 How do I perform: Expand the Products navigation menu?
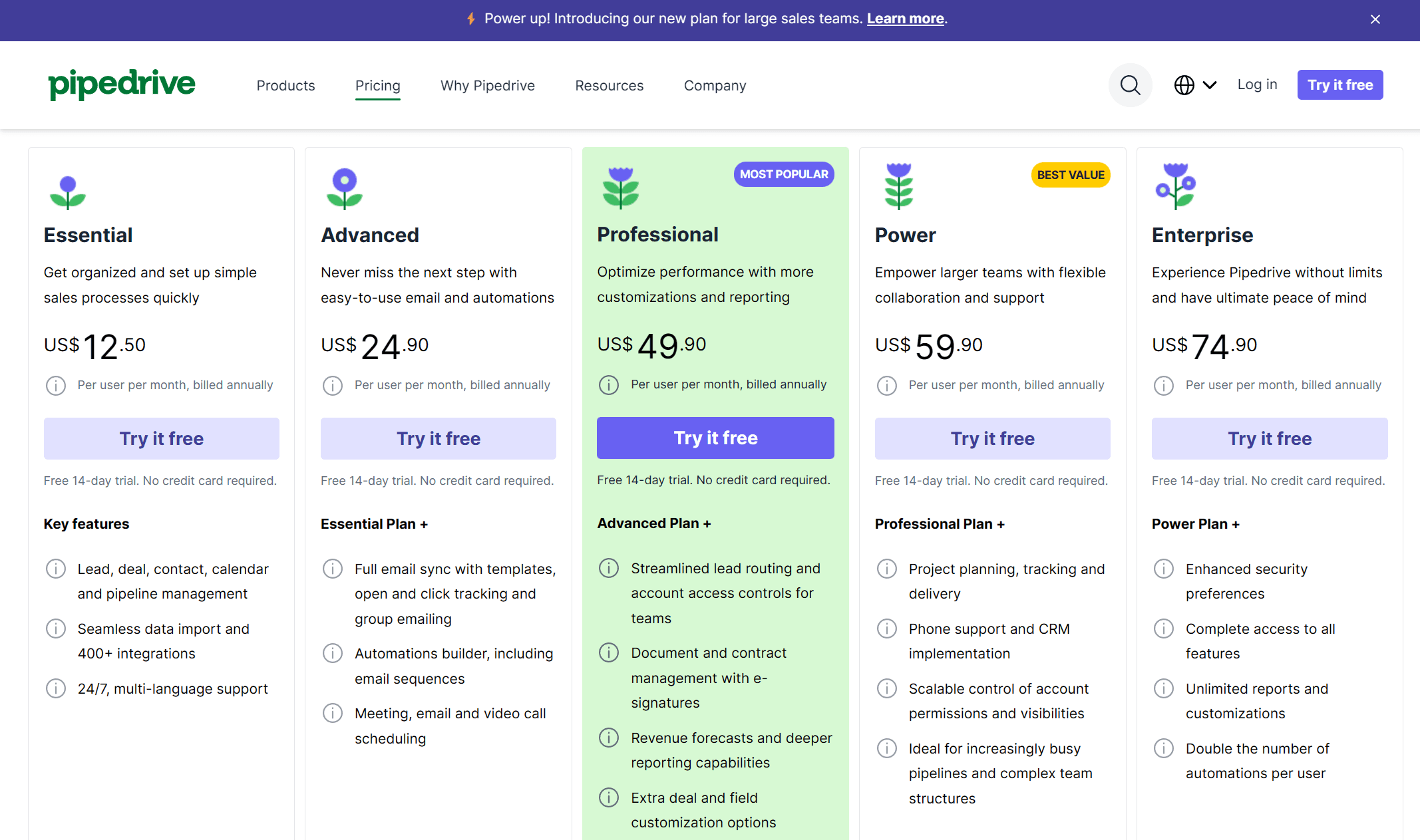point(285,85)
